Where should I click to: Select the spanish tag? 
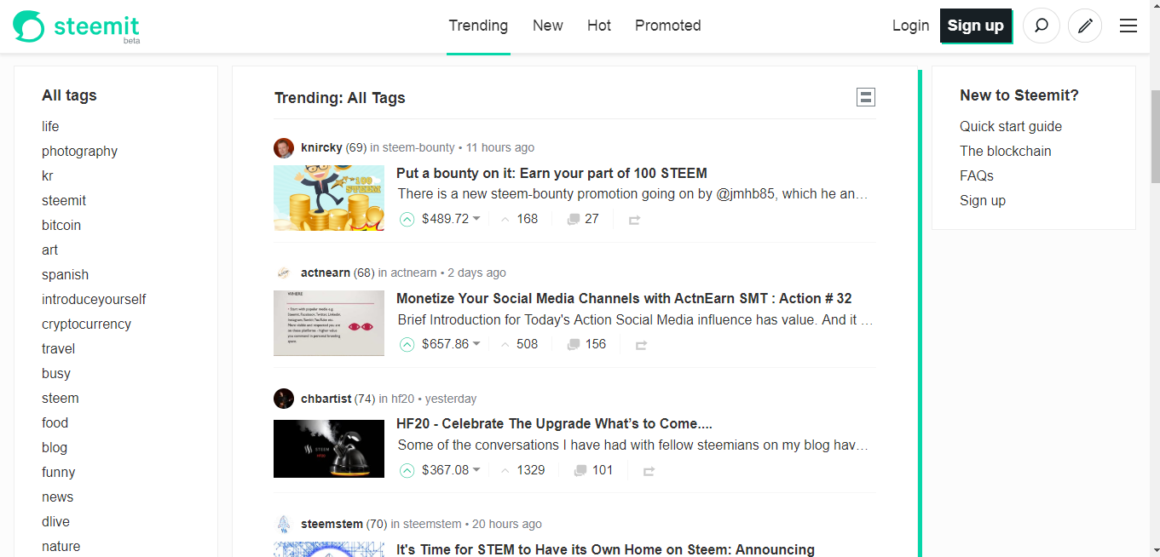click(x=65, y=274)
